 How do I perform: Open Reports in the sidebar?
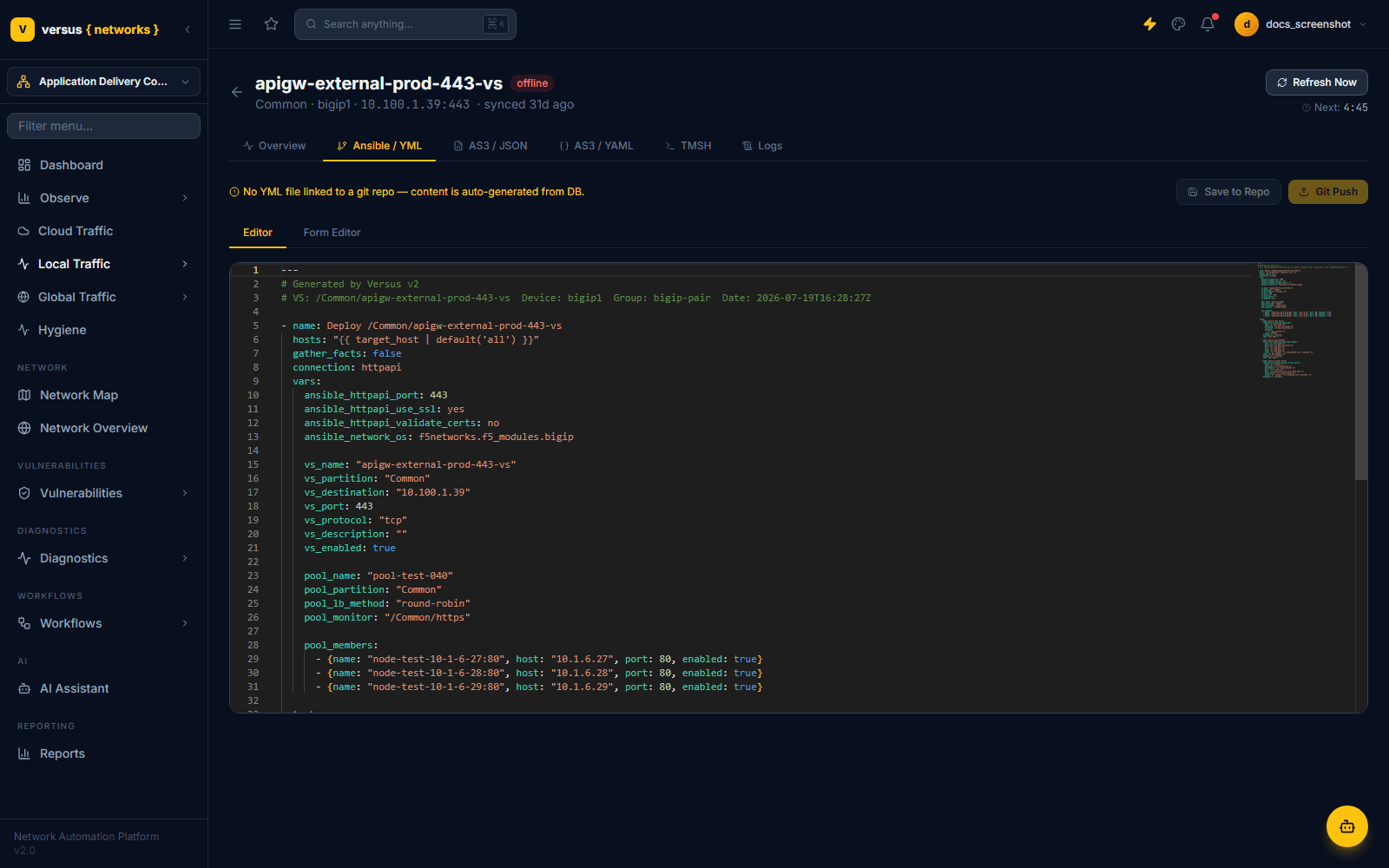point(104,753)
